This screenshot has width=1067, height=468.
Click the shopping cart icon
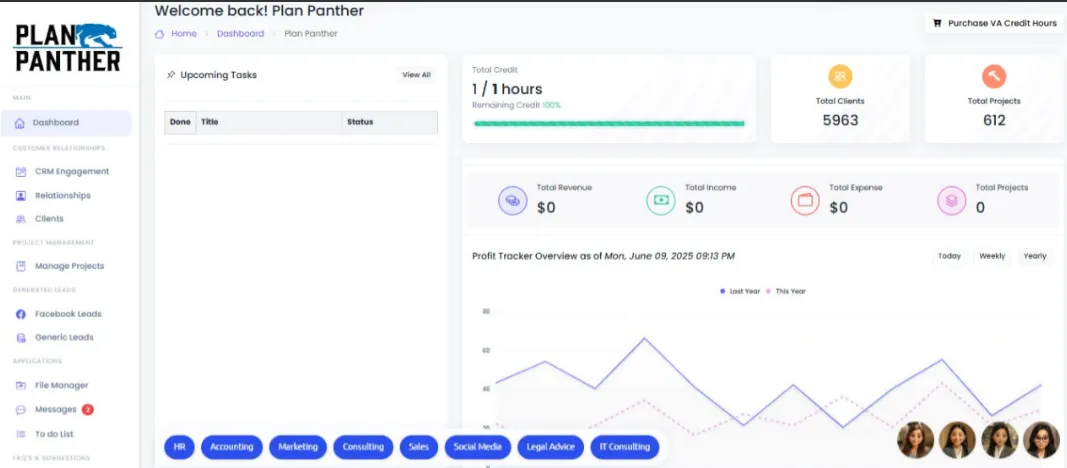point(938,23)
